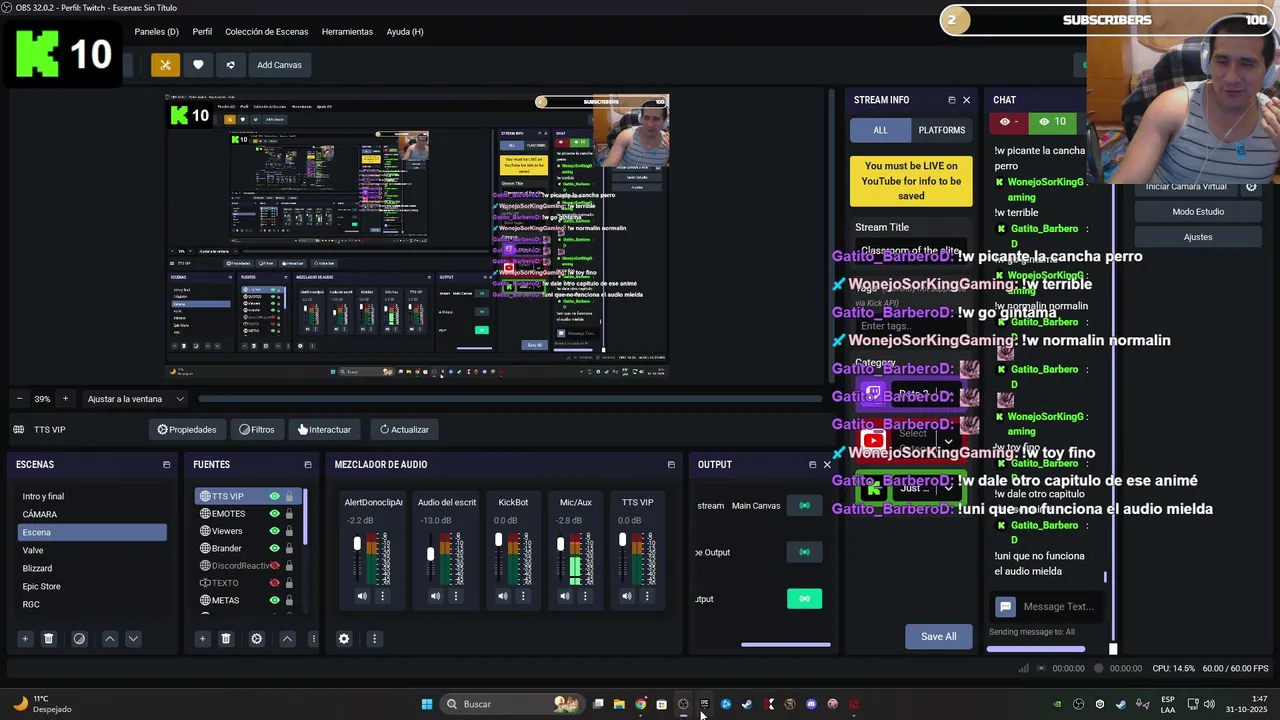Save stream info with Save All
The height and width of the screenshot is (720, 1280).
tap(938, 636)
